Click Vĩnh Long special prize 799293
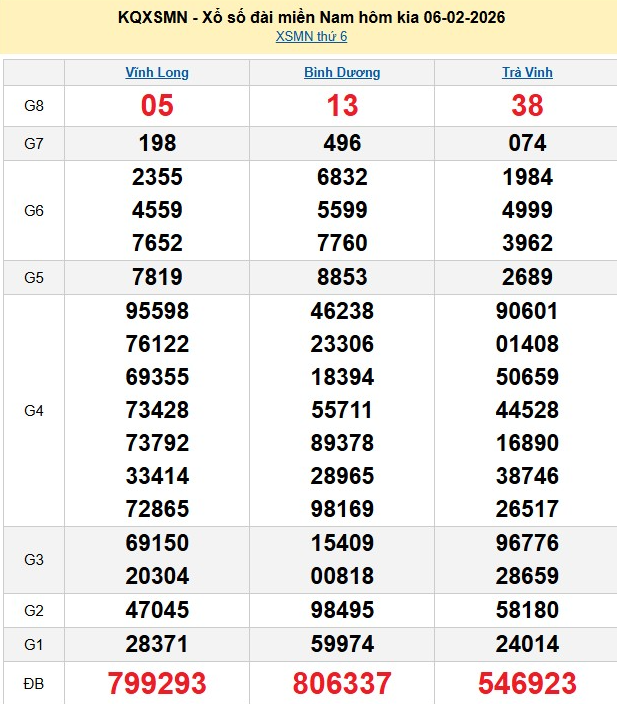617x704 pixels. click(157, 683)
